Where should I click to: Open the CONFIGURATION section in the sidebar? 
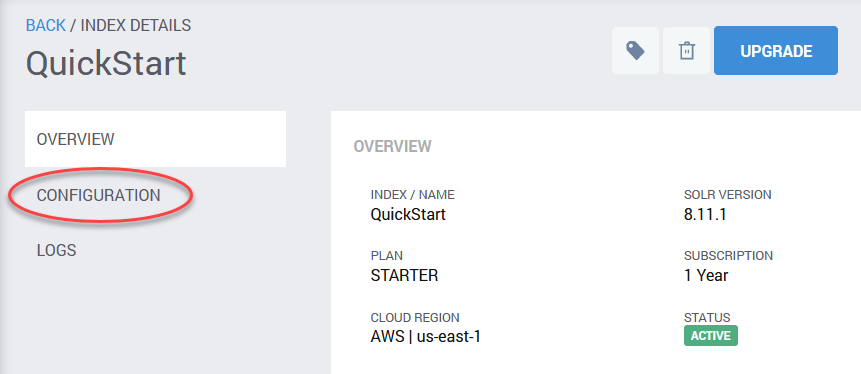coord(99,195)
